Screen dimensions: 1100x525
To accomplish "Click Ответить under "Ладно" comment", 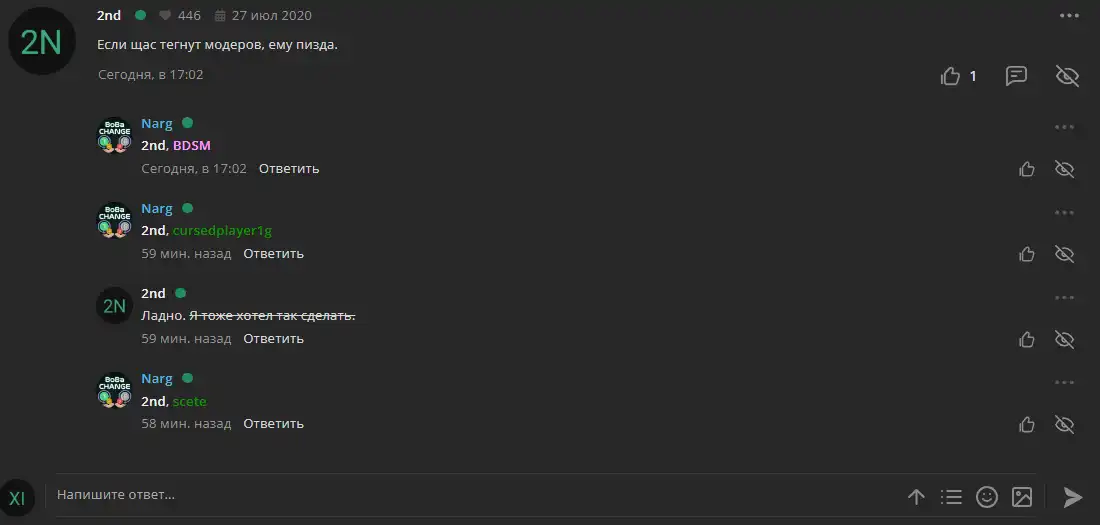I will point(273,339).
